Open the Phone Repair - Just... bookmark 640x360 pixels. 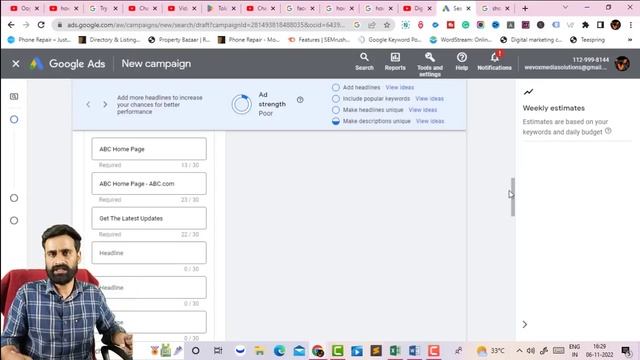tap(39, 40)
